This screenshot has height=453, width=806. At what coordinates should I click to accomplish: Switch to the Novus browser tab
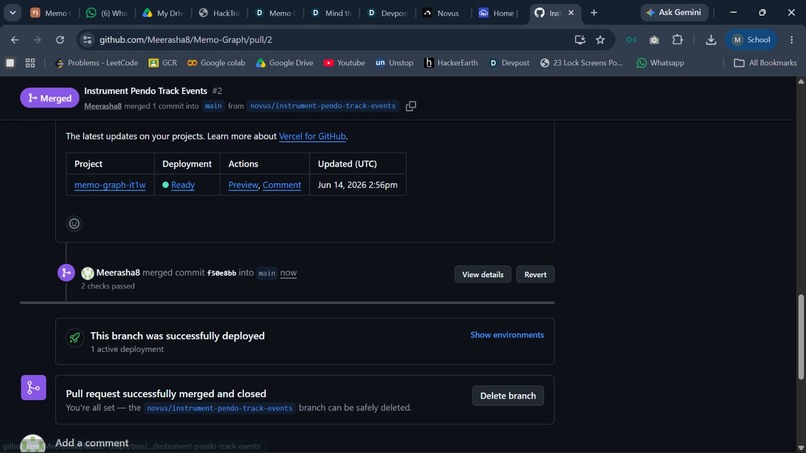[442, 13]
